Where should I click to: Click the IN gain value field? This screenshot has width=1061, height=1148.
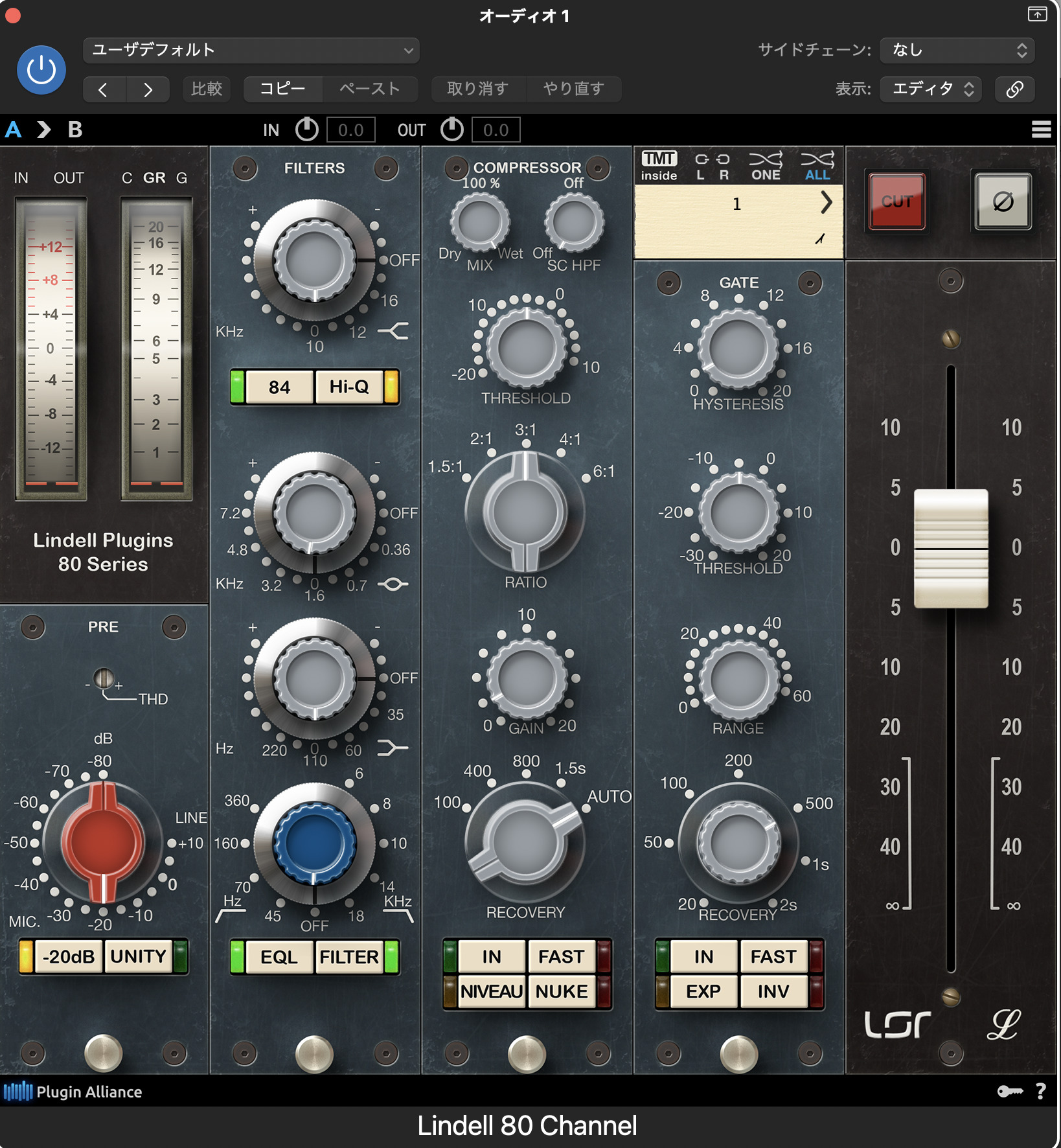350,130
